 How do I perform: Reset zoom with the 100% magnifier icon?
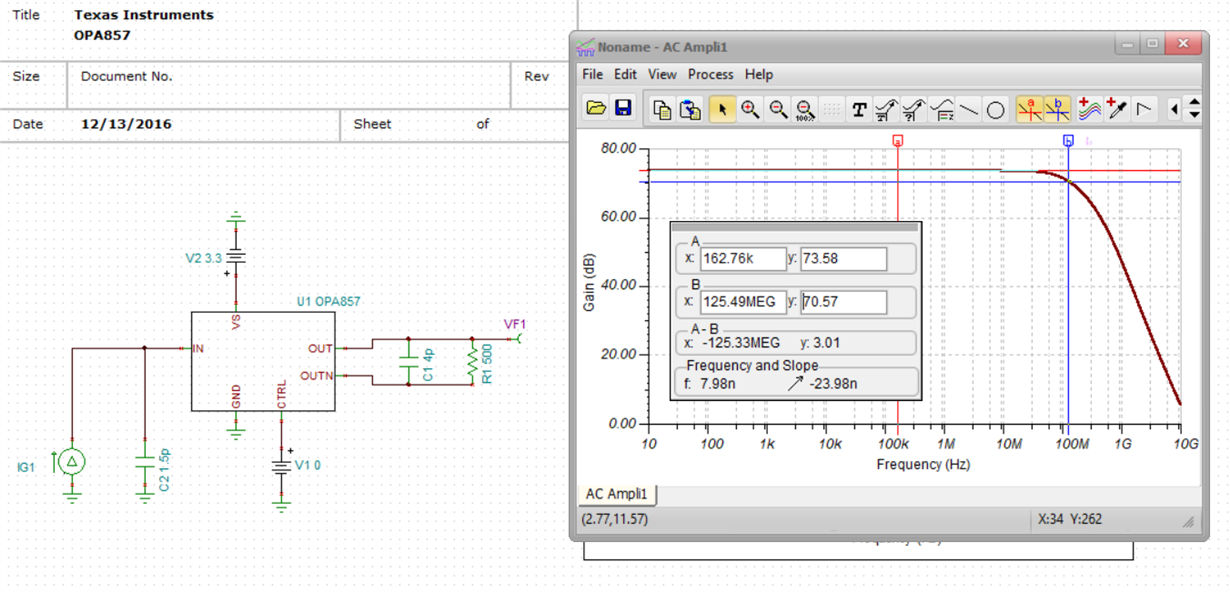805,109
